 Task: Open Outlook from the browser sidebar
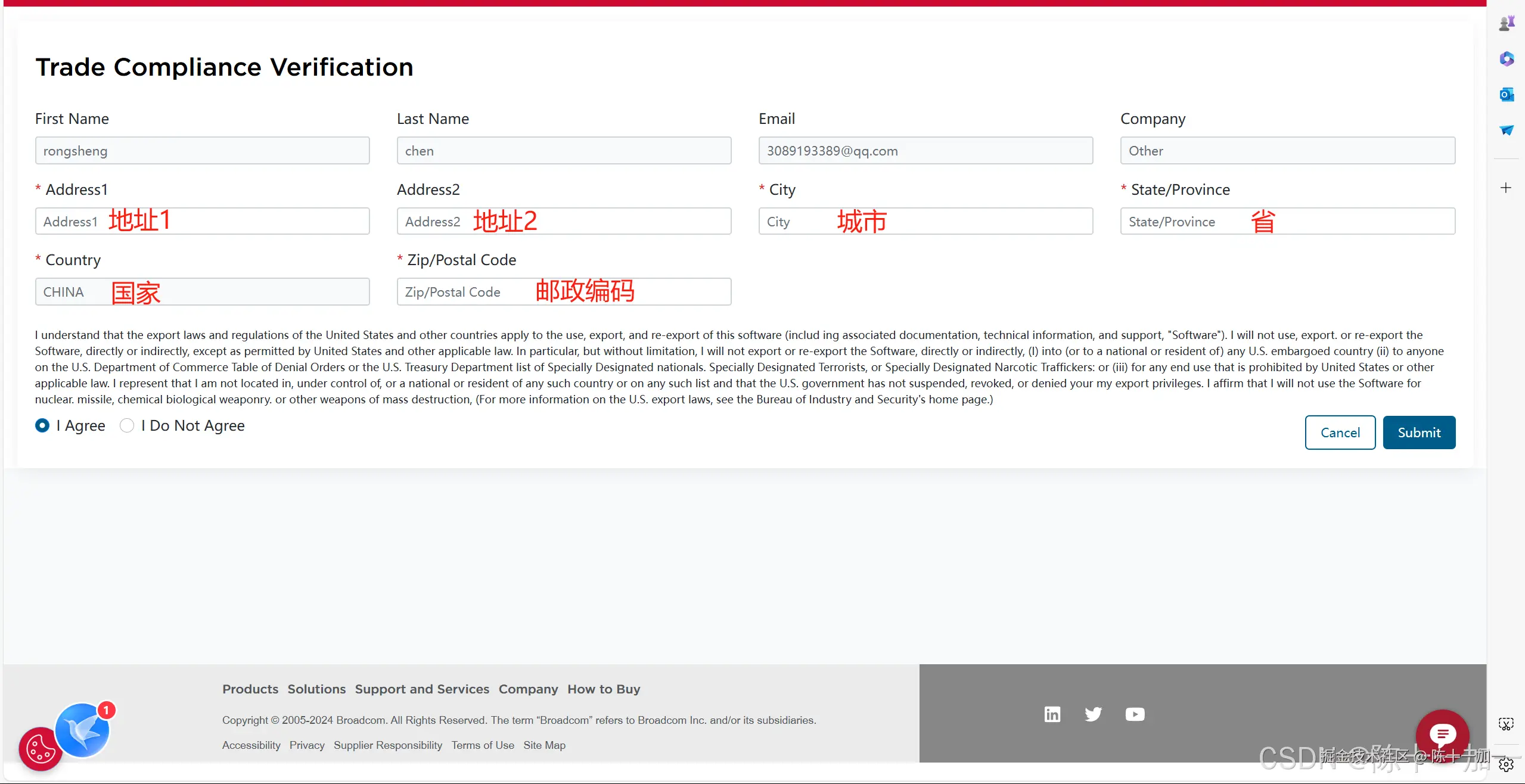1507,94
